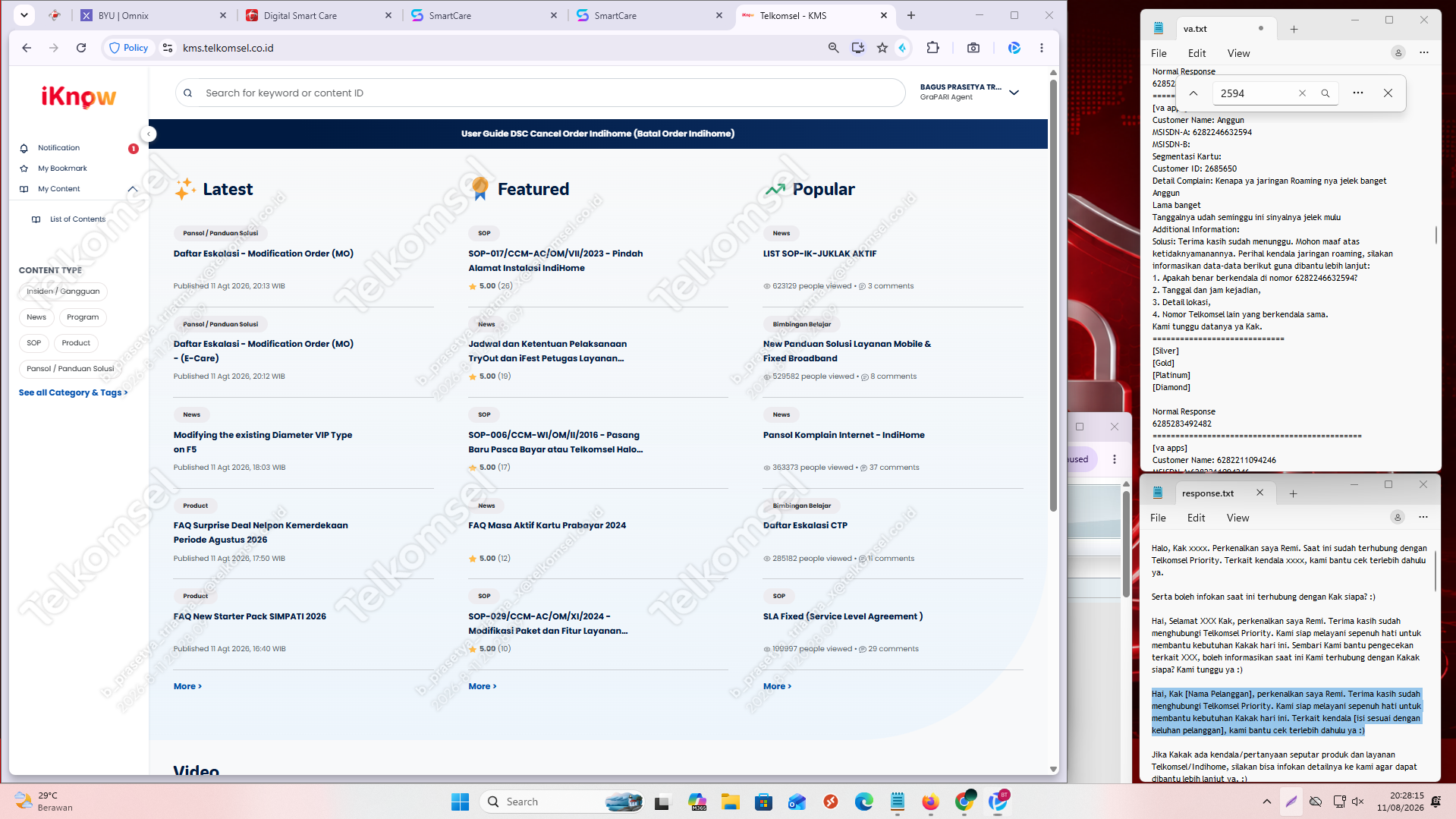The height and width of the screenshot is (819, 1456).
Task: Run the find search in va.txt
Action: point(1325,93)
